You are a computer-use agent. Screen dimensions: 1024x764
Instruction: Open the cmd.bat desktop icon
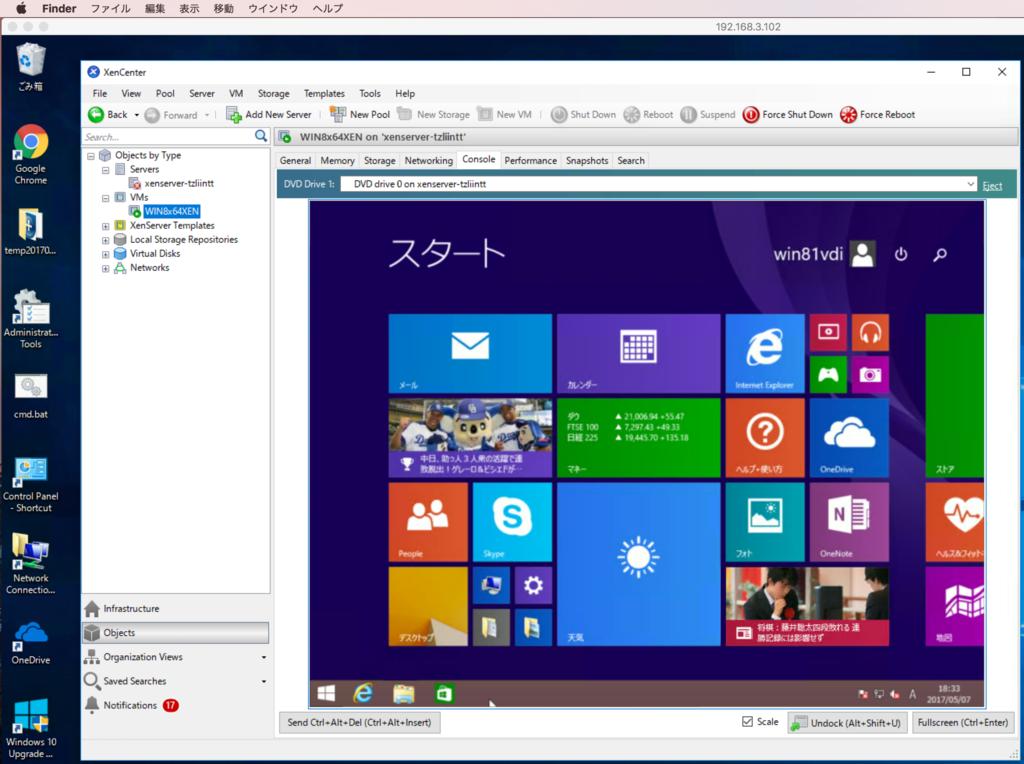31,396
